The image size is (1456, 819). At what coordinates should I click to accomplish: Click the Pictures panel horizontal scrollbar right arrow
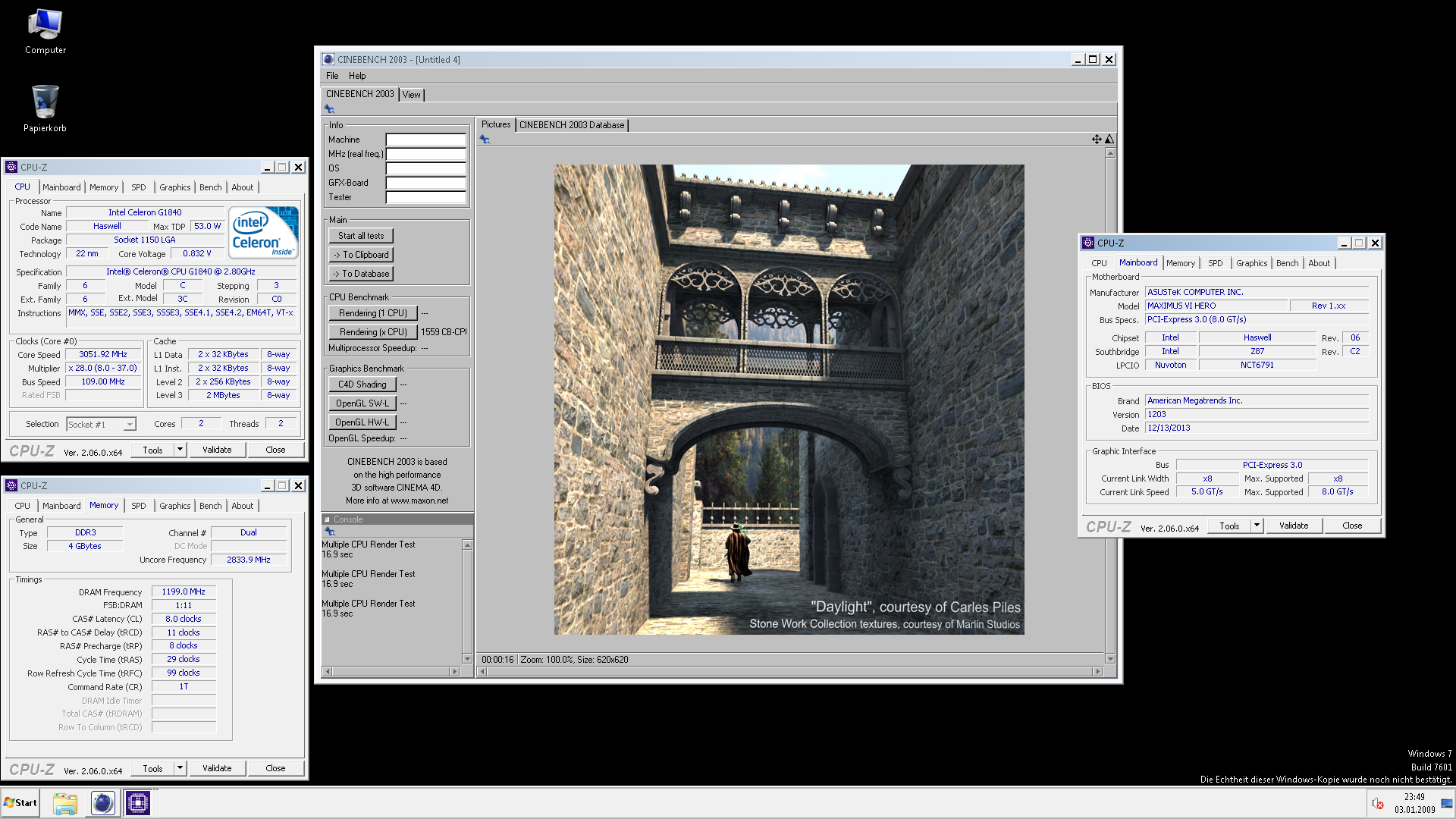(1097, 671)
